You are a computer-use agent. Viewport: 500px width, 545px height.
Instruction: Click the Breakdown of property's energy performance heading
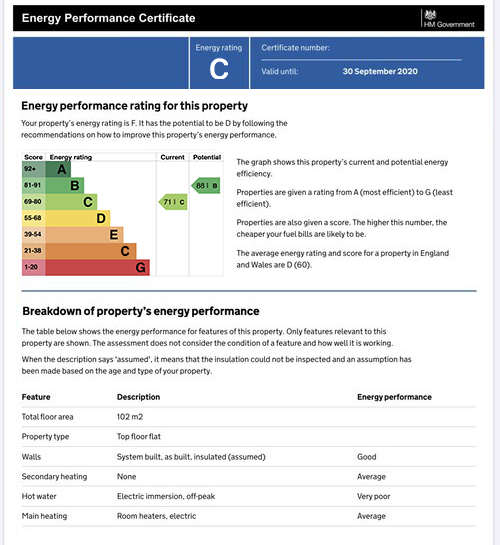141,311
